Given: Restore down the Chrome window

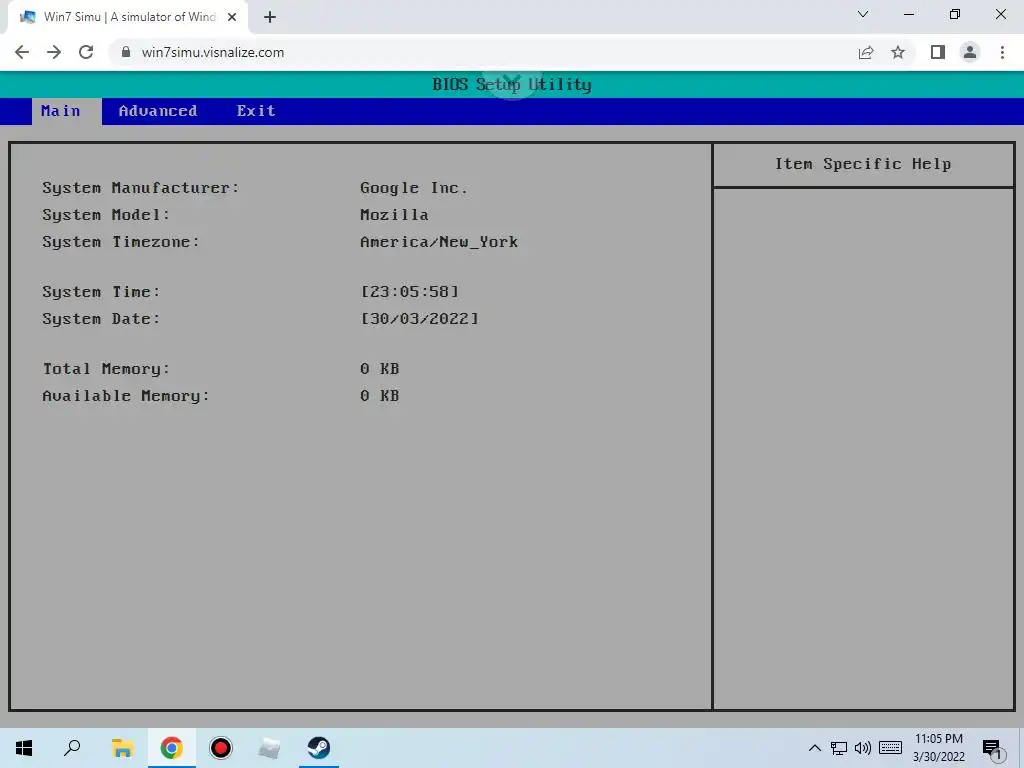Looking at the screenshot, I should pyautogui.click(x=955, y=14).
